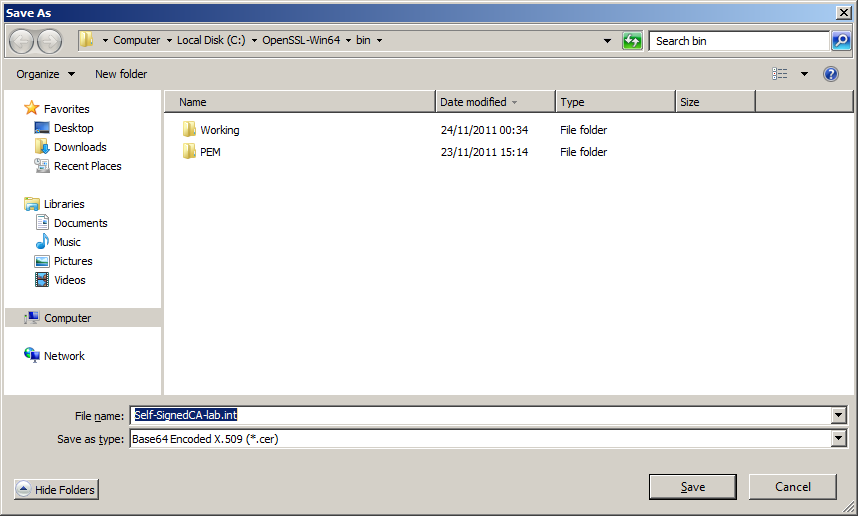Viewport: 858px width, 516px height.
Task: Click into the Search bin field
Action: (x=738, y=41)
